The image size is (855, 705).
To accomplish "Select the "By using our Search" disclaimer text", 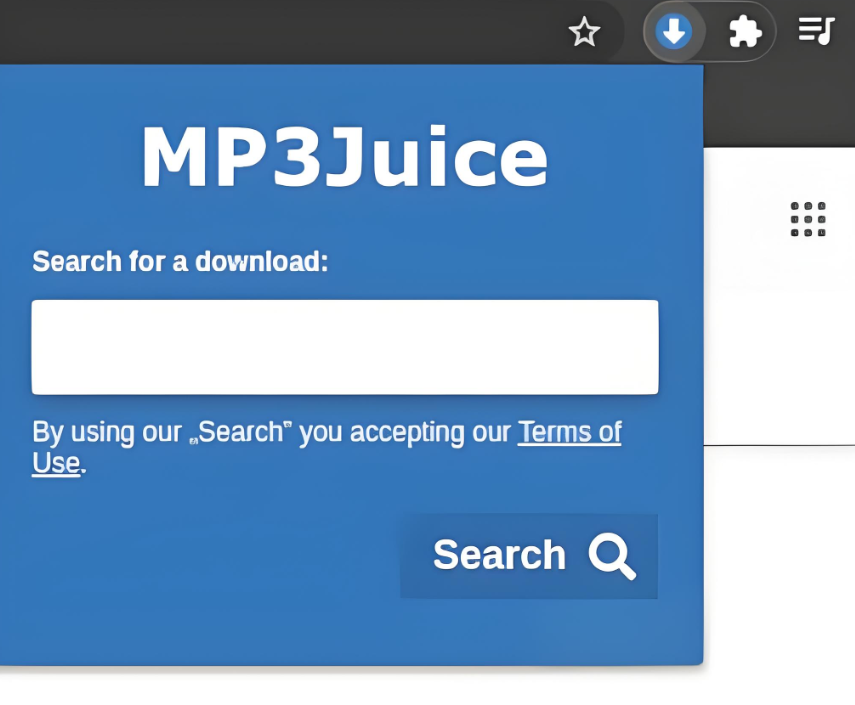I will click(x=327, y=448).
